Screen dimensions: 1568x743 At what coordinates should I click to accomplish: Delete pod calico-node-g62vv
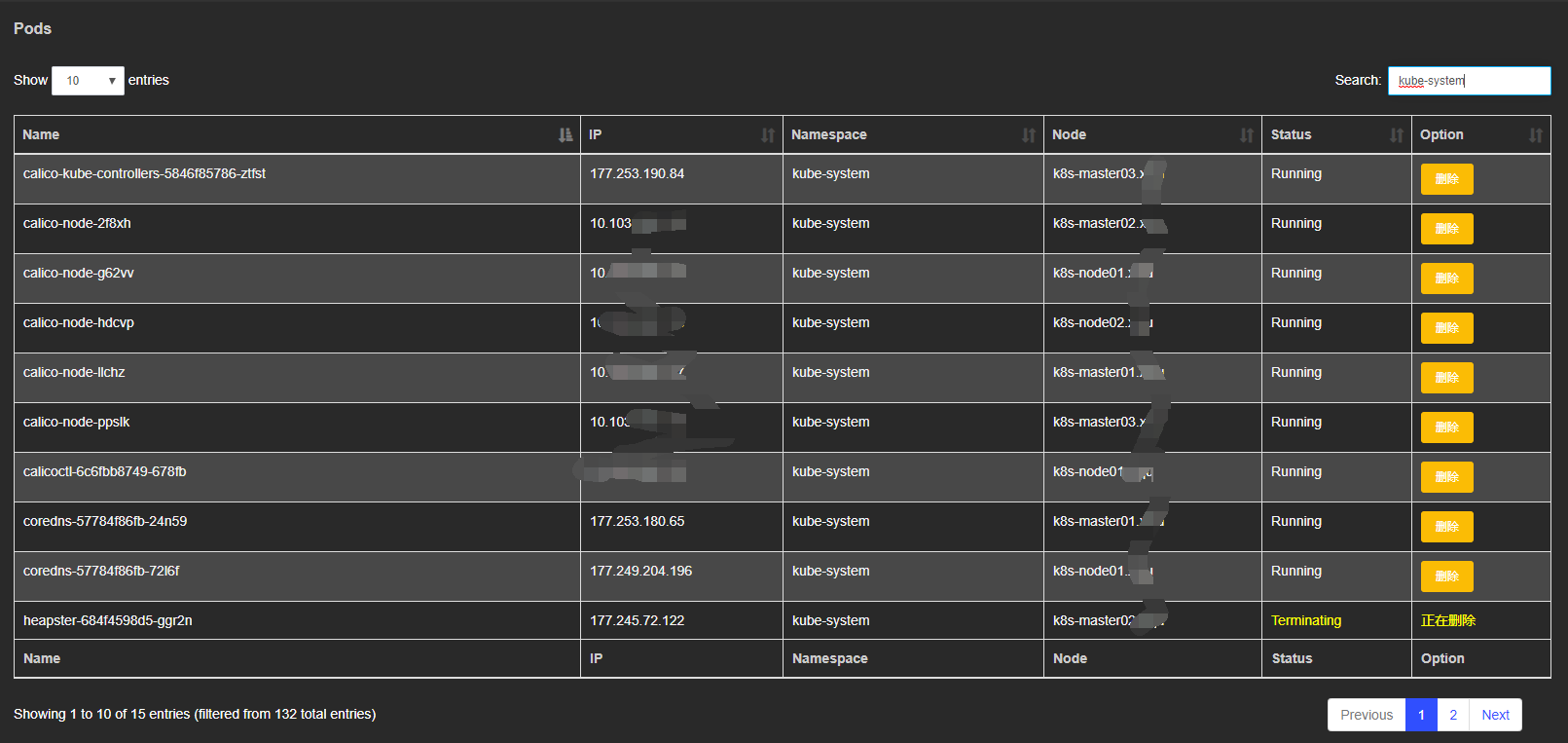click(x=1446, y=279)
